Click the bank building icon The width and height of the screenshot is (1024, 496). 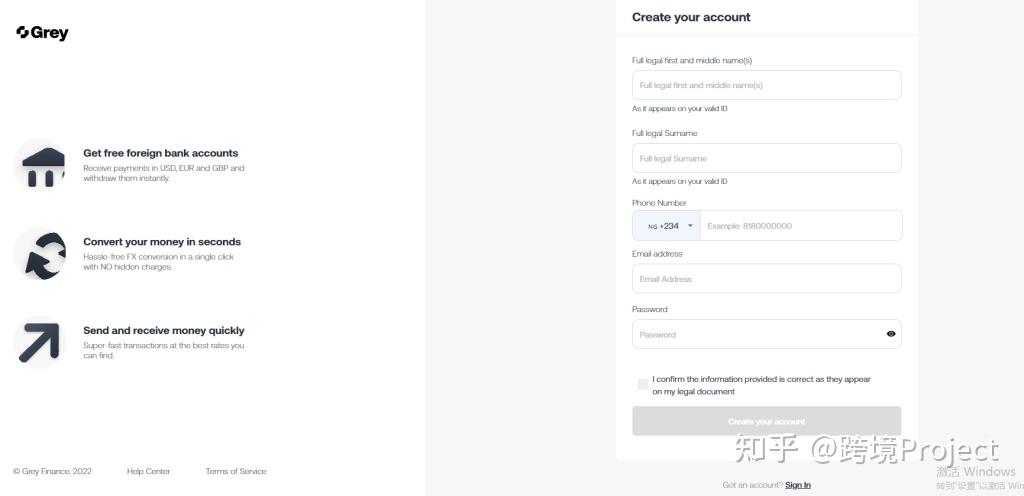[x=40, y=165]
